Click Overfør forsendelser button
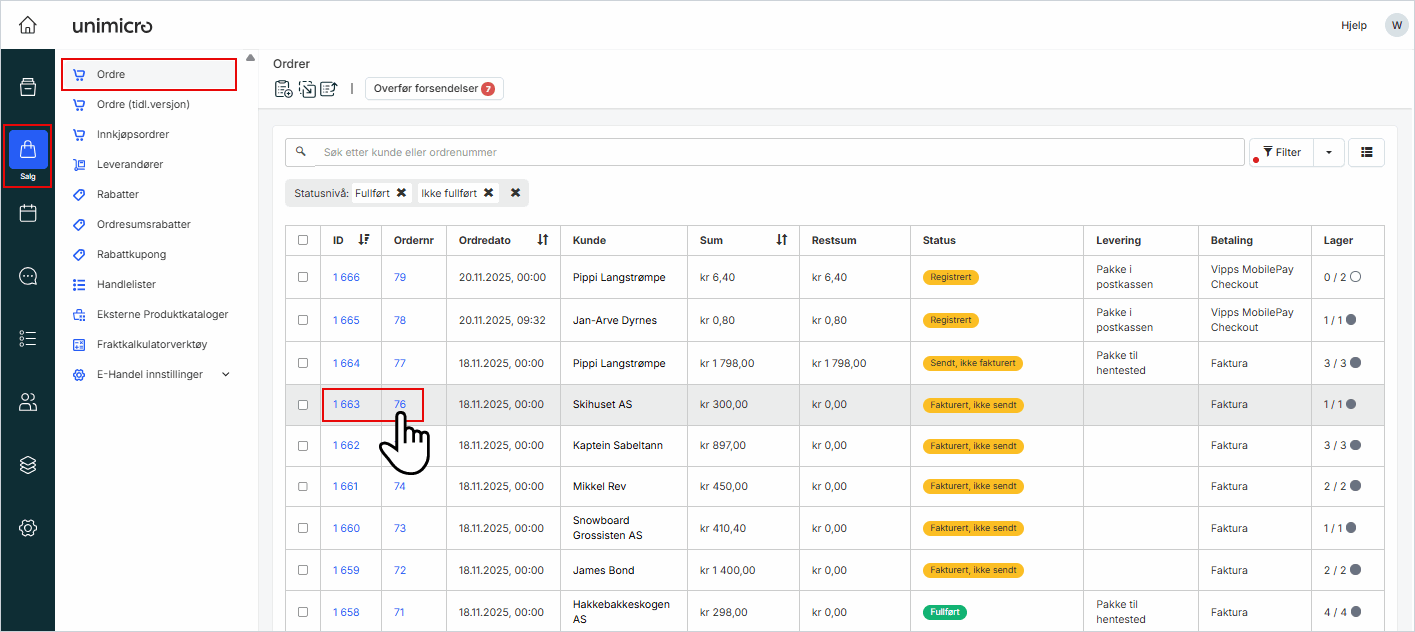 [x=433, y=88]
